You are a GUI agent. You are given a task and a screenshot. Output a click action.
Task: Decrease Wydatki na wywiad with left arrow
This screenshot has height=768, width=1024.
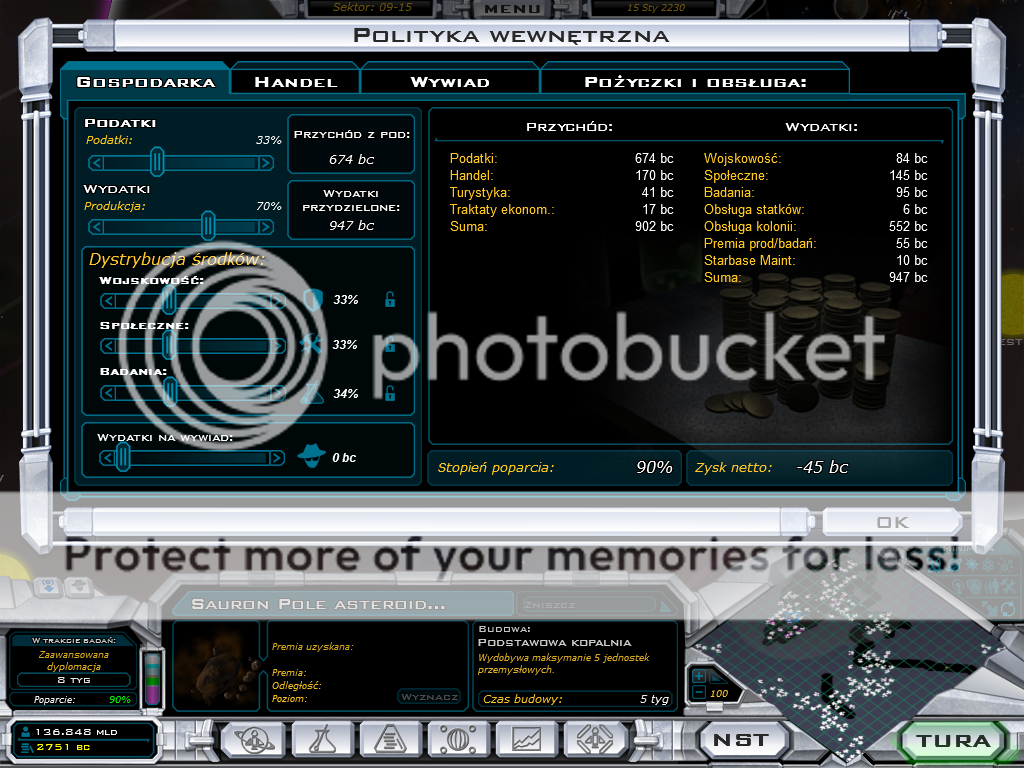pyautogui.click(x=108, y=458)
